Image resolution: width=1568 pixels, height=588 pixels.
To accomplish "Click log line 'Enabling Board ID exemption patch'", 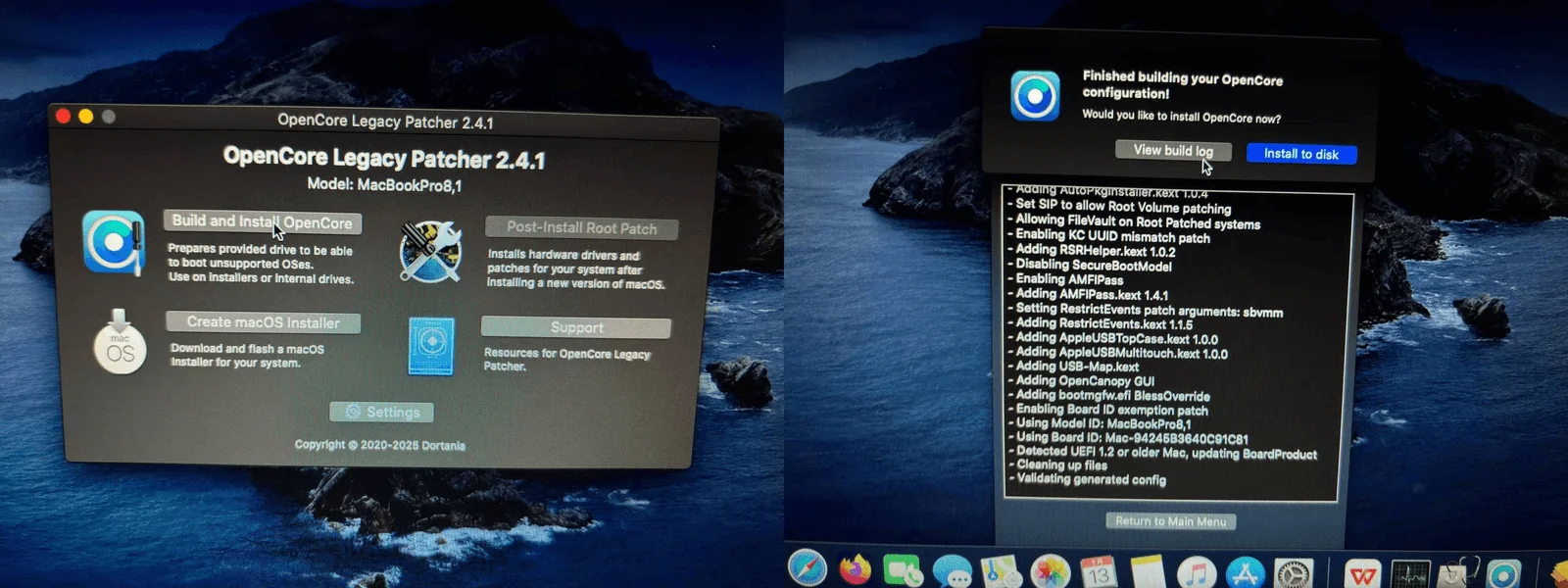I will (1112, 410).
